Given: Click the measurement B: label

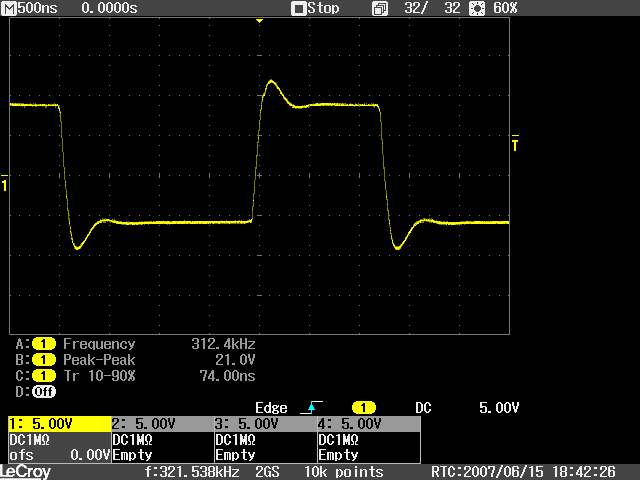Looking at the screenshot, I should tap(22, 360).
